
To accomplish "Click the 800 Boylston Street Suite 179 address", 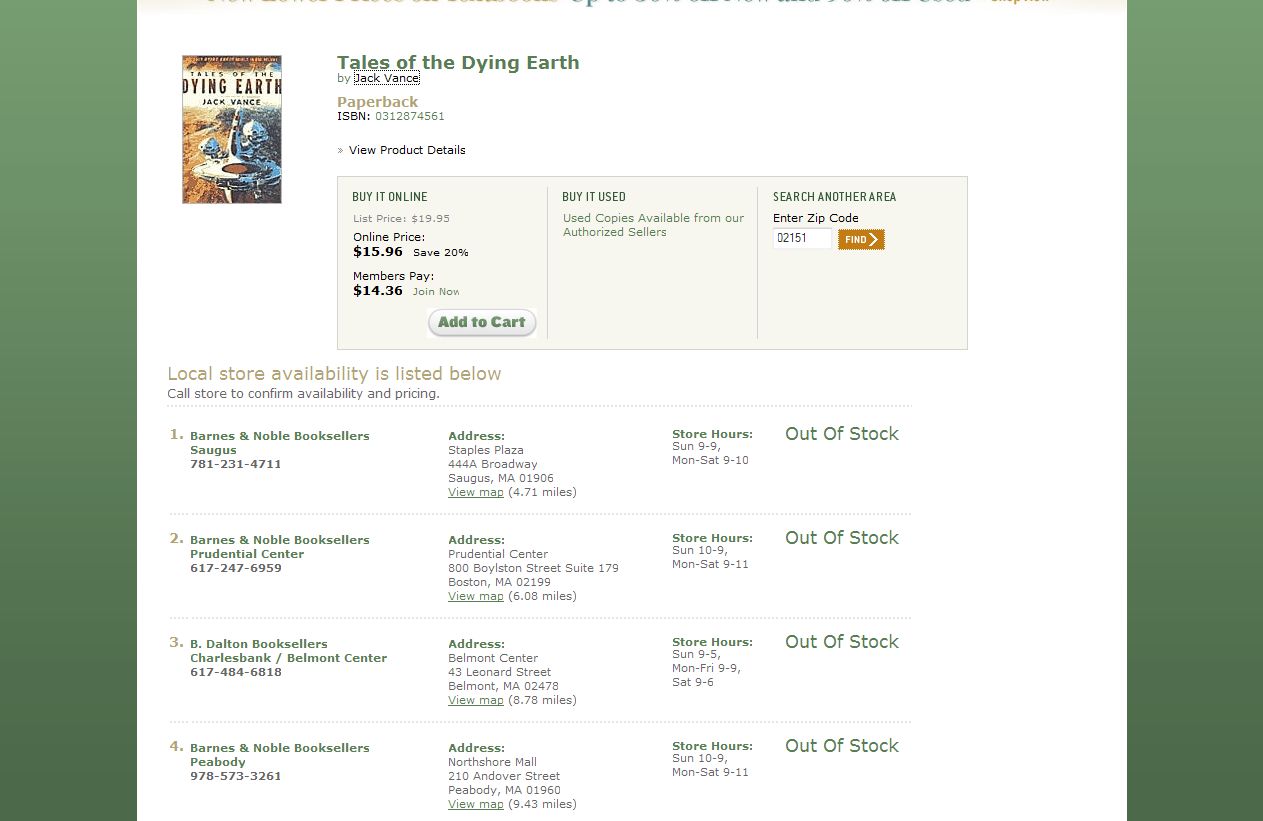I will pos(533,568).
